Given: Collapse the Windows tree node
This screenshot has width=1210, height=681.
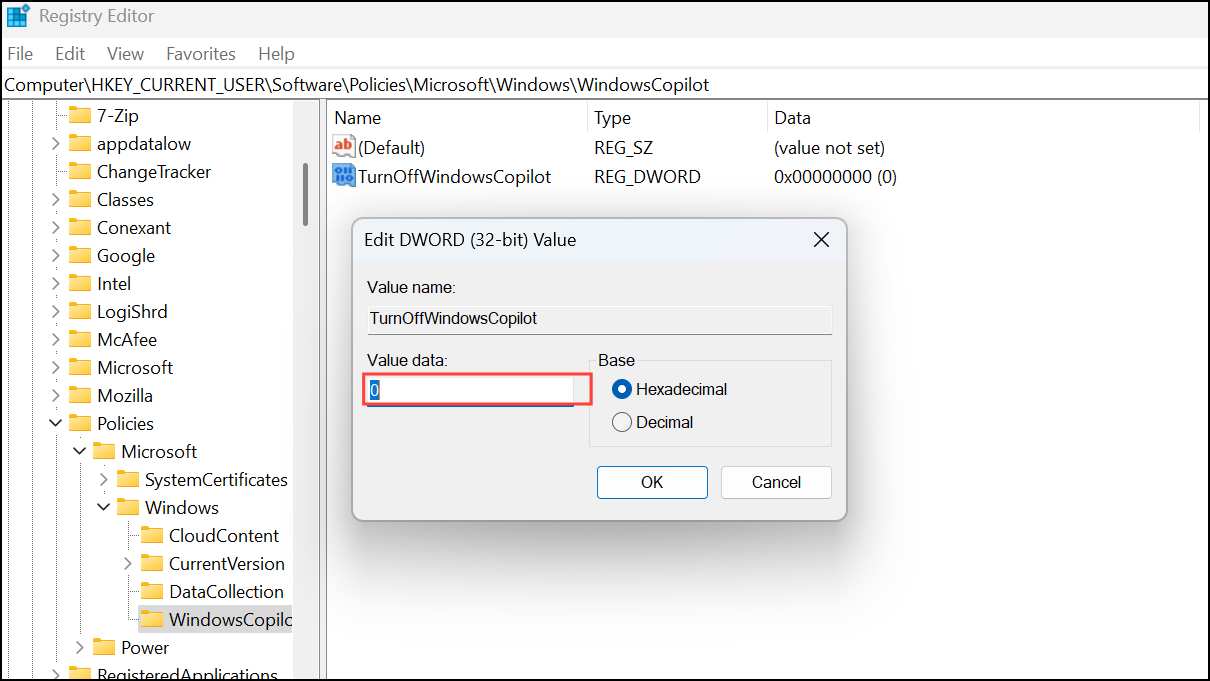Looking at the screenshot, I should click(x=104, y=507).
